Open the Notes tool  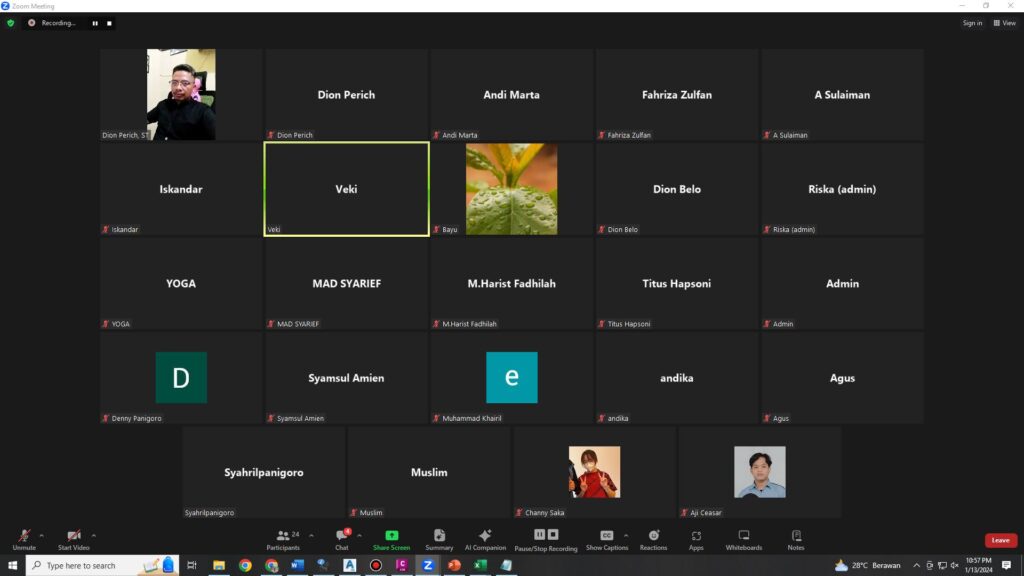pyautogui.click(x=796, y=539)
